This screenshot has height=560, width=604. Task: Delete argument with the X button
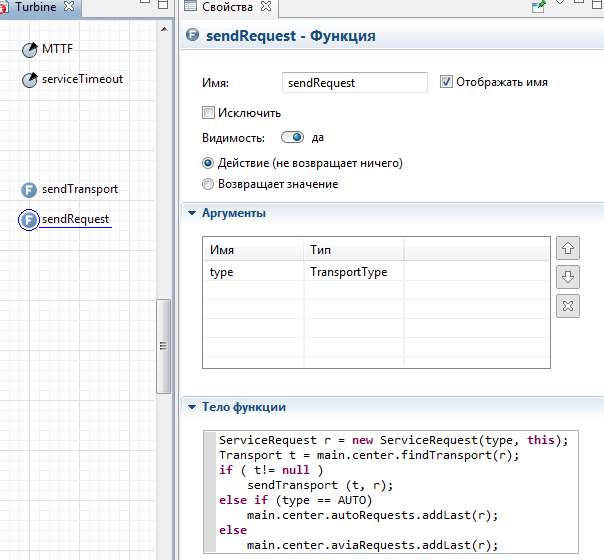tap(567, 307)
